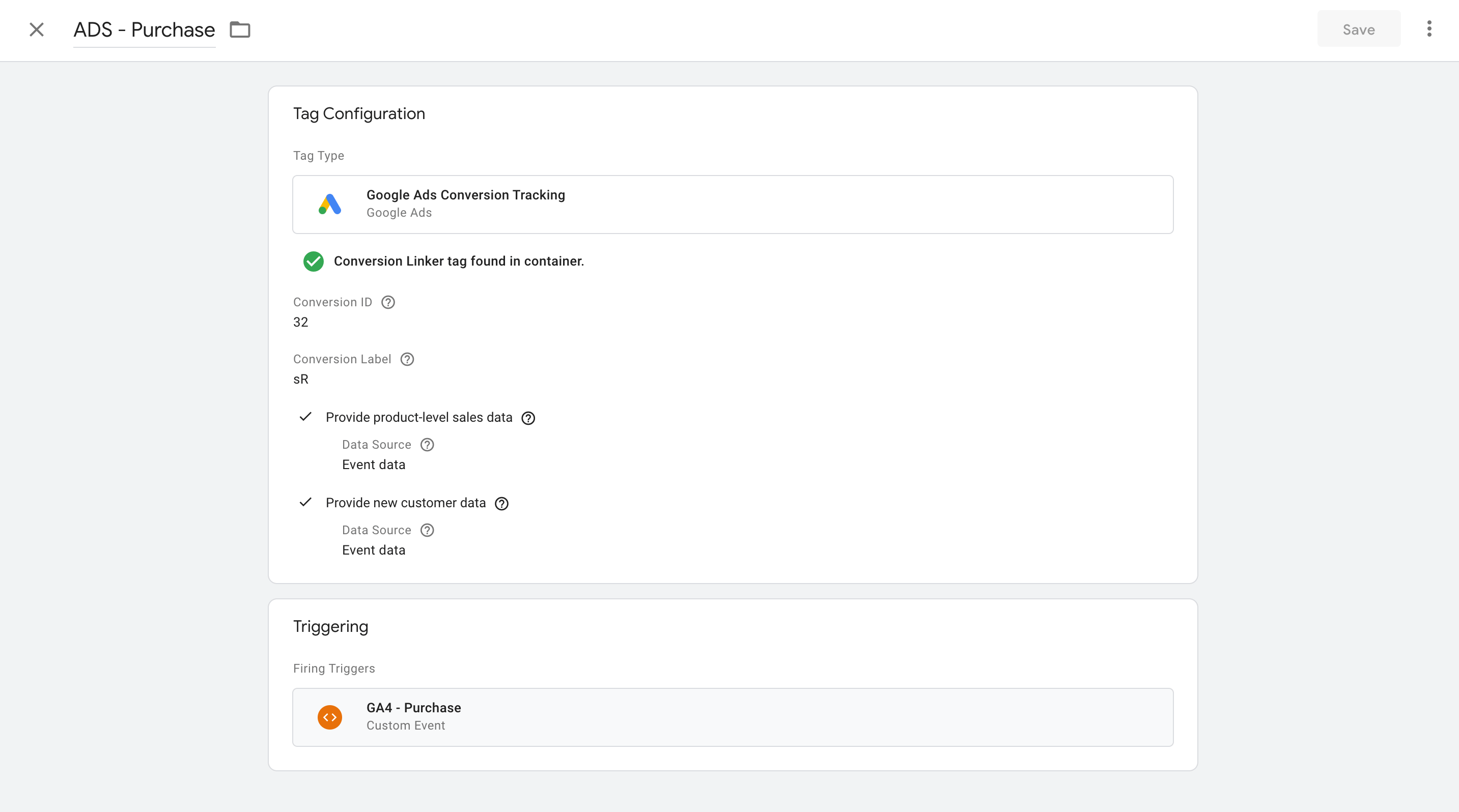
Task: Open help for Provide product-level sales data
Action: [528, 418]
